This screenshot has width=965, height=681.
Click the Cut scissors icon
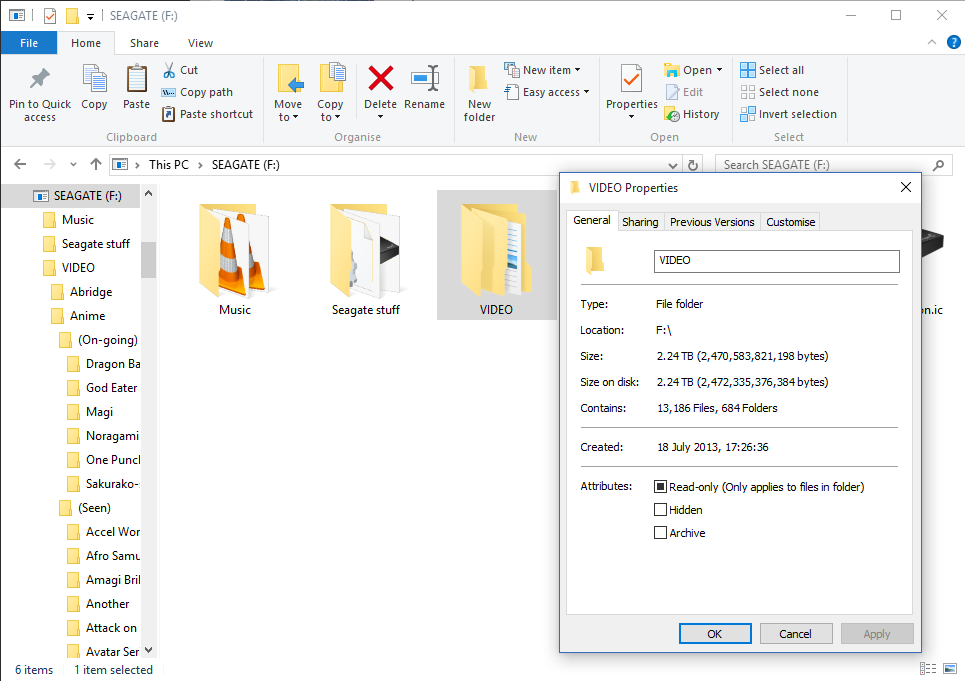[x=169, y=70]
